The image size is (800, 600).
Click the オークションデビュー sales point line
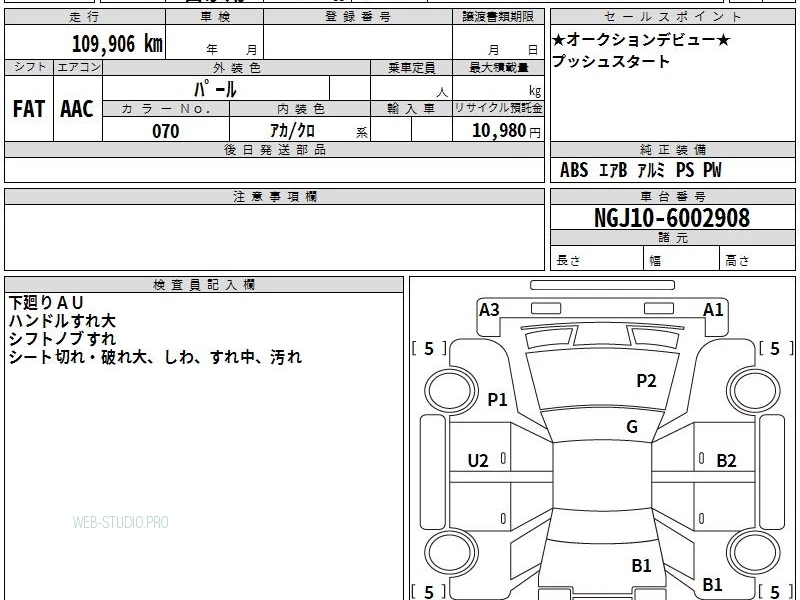click(641, 39)
